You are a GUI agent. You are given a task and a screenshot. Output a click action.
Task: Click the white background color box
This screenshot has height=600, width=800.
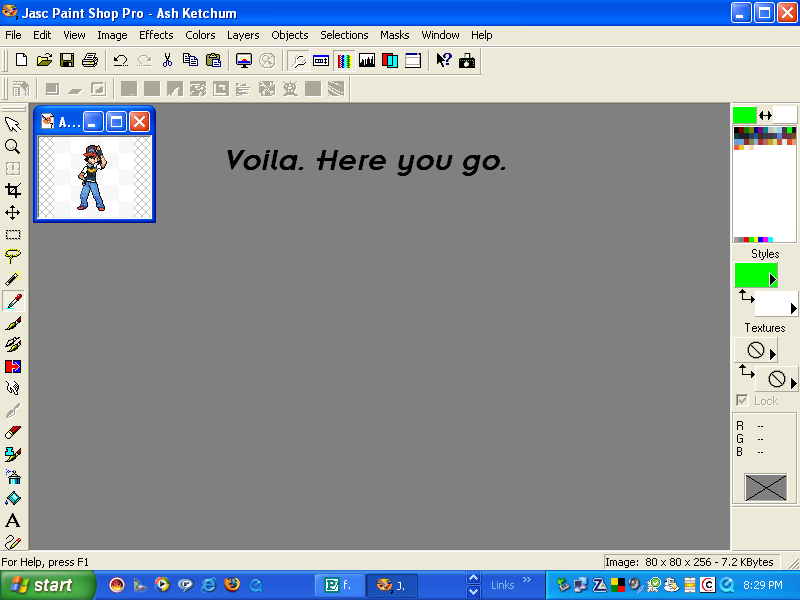pos(785,115)
